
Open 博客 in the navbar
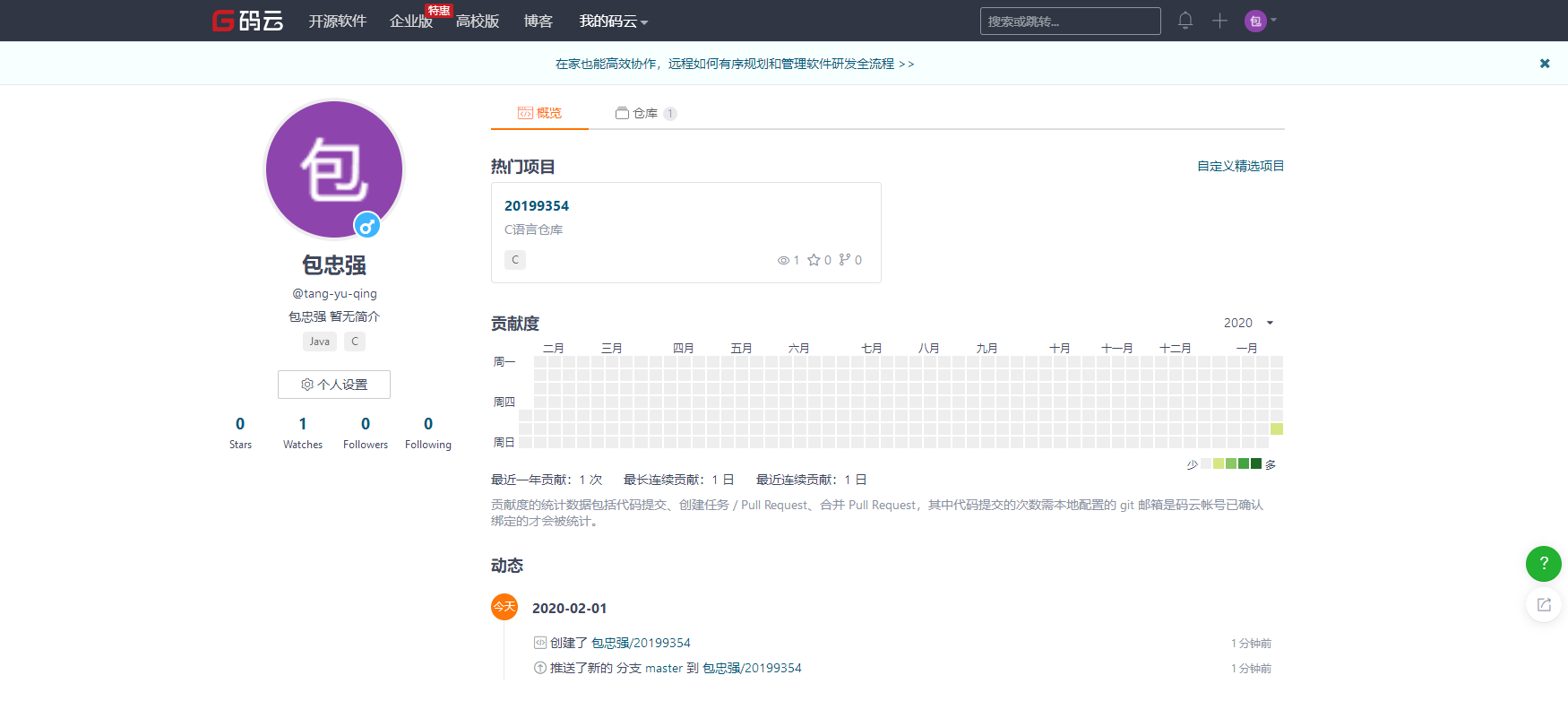click(x=538, y=21)
